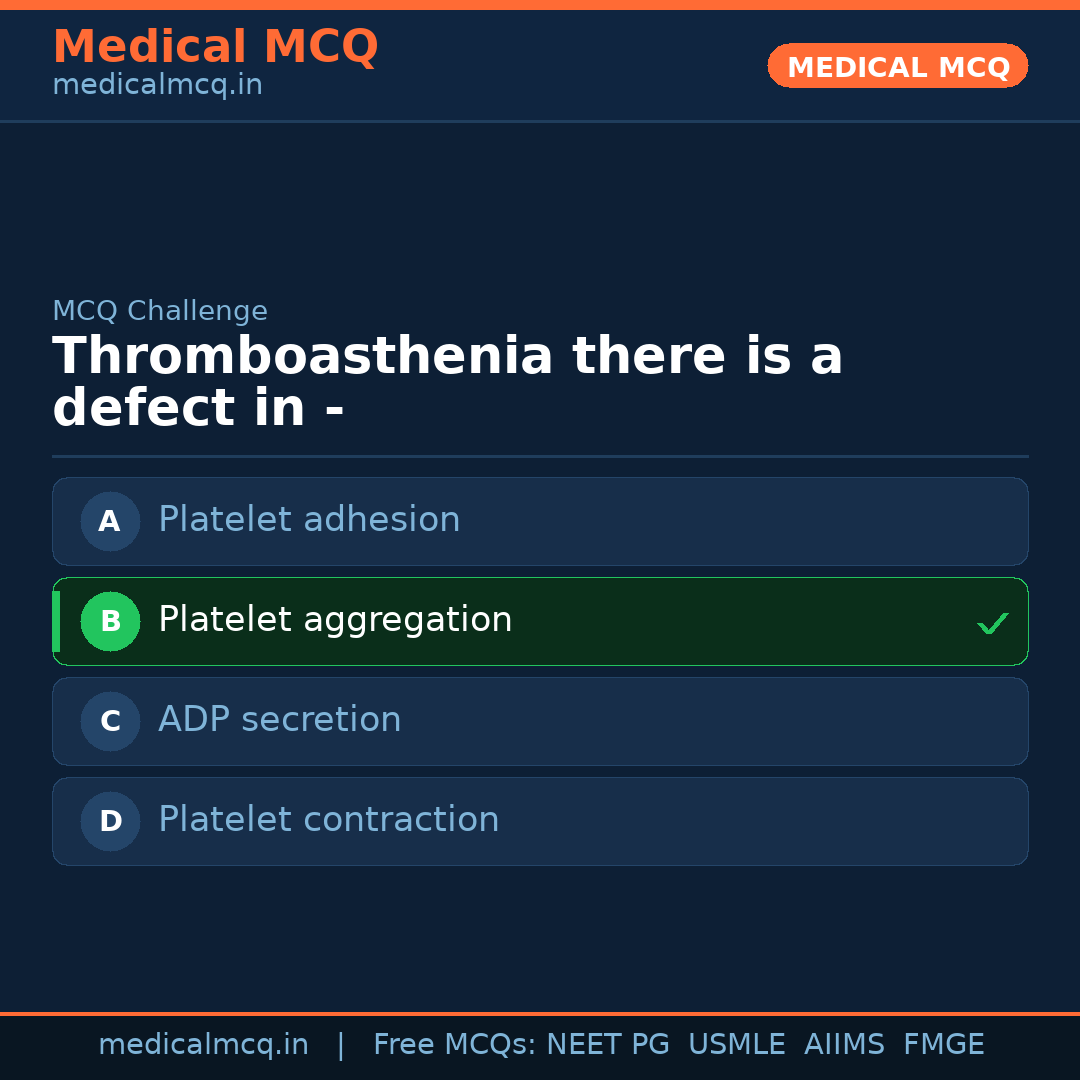Click the circular C option badge
The height and width of the screenshot is (1080, 1080).
pyautogui.click(x=110, y=721)
